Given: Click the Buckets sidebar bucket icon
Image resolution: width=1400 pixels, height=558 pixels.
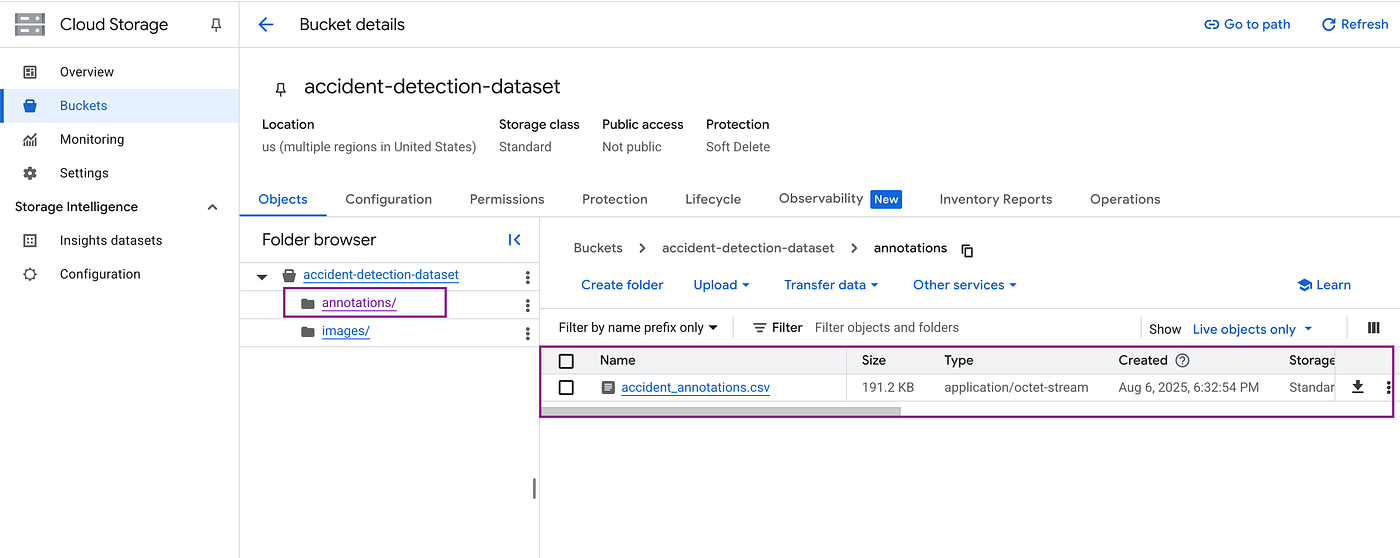Looking at the screenshot, I should pyautogui.click(x=30, y=106).
